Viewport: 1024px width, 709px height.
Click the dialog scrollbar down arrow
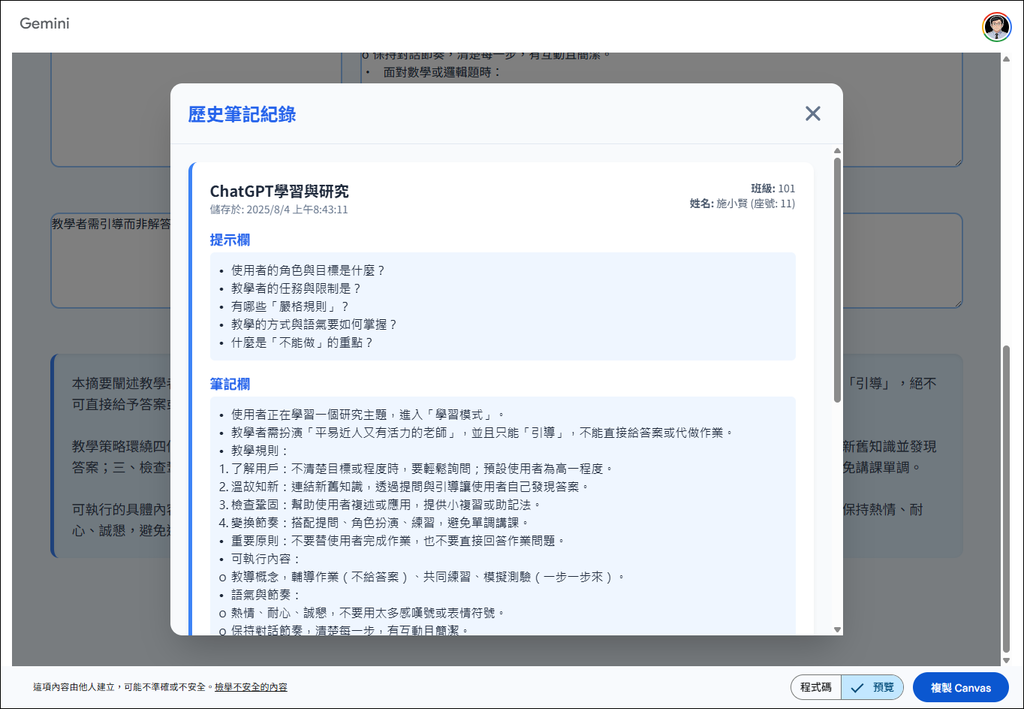coord(837,630)
